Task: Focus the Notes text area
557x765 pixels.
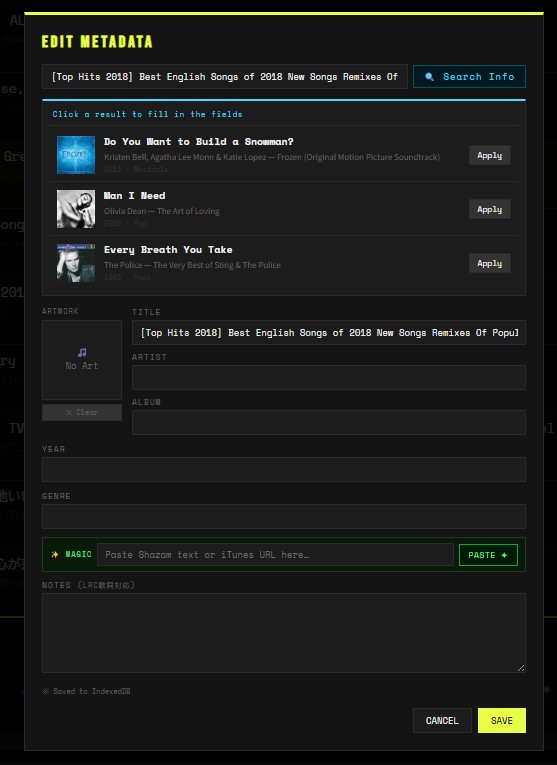Action: point(284,633)
